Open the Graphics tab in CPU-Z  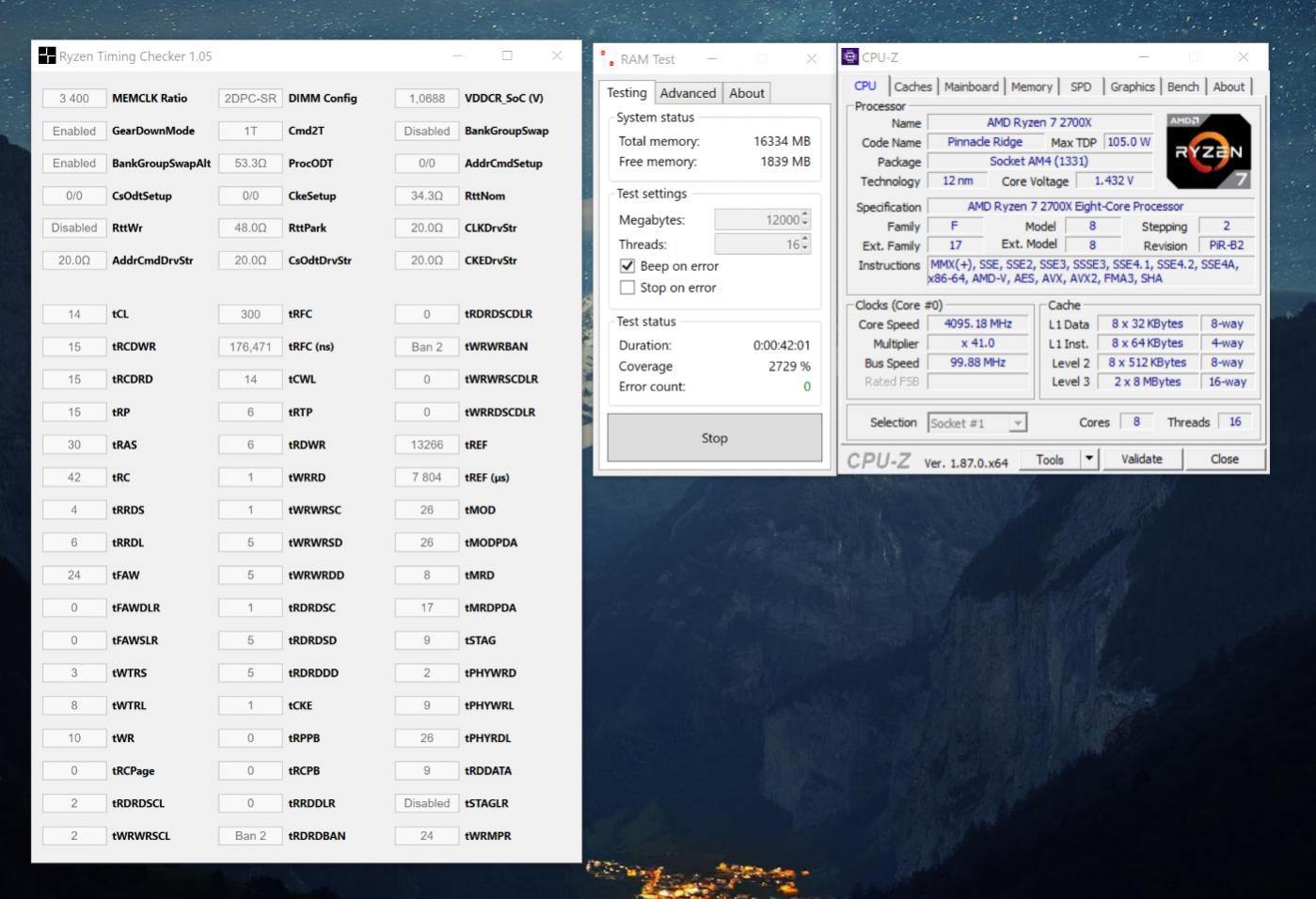coord(1132,87)
